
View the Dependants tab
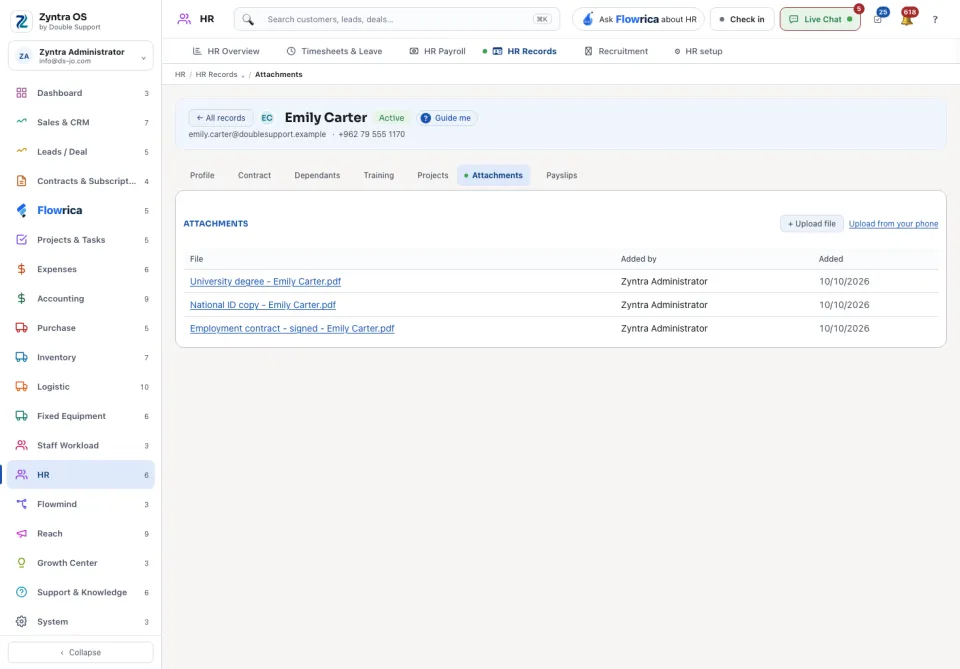[x=317, y=176]
